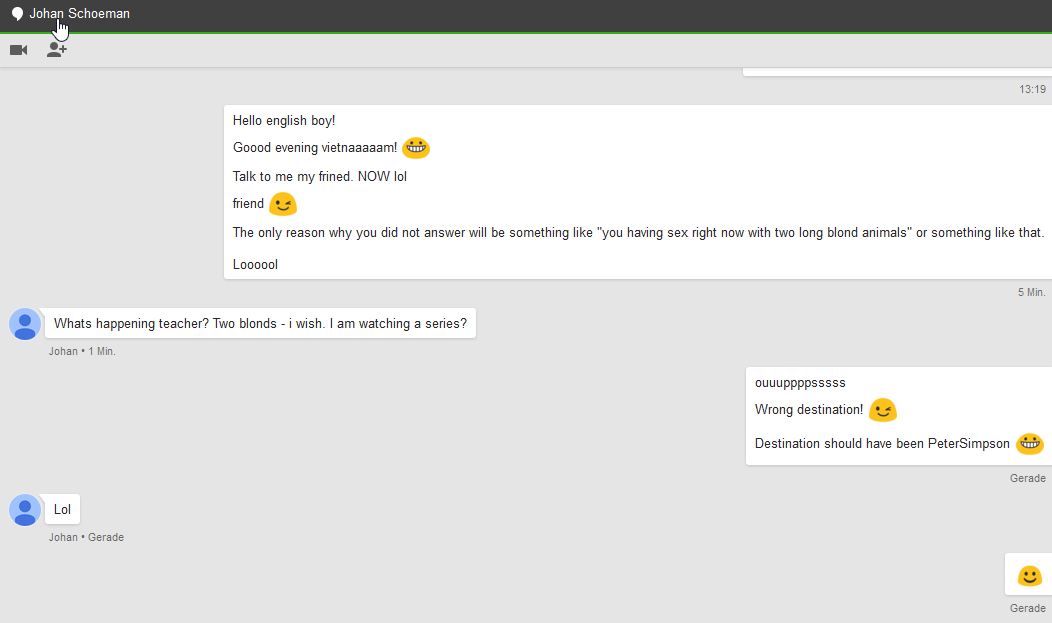Click the 'Johan • 1 Min.' sender label
Image resolution: width=1052 pixels, height=623 pixels.
[x=82, y=351]
